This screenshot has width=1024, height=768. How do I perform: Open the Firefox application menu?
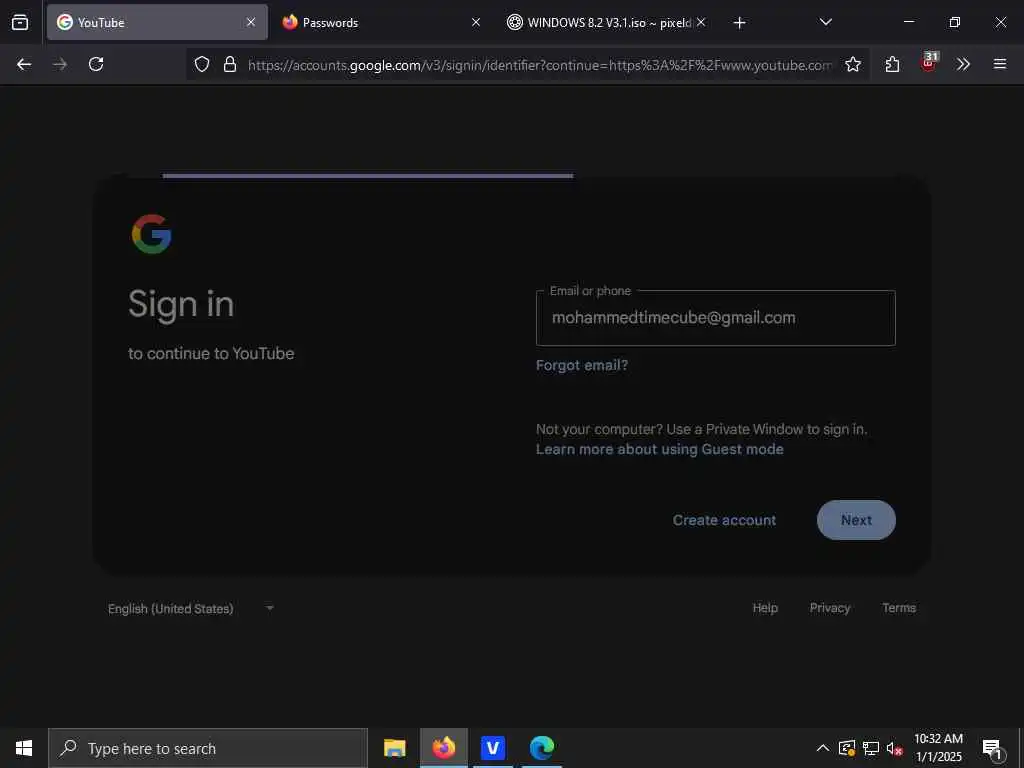coord(1000,64)
